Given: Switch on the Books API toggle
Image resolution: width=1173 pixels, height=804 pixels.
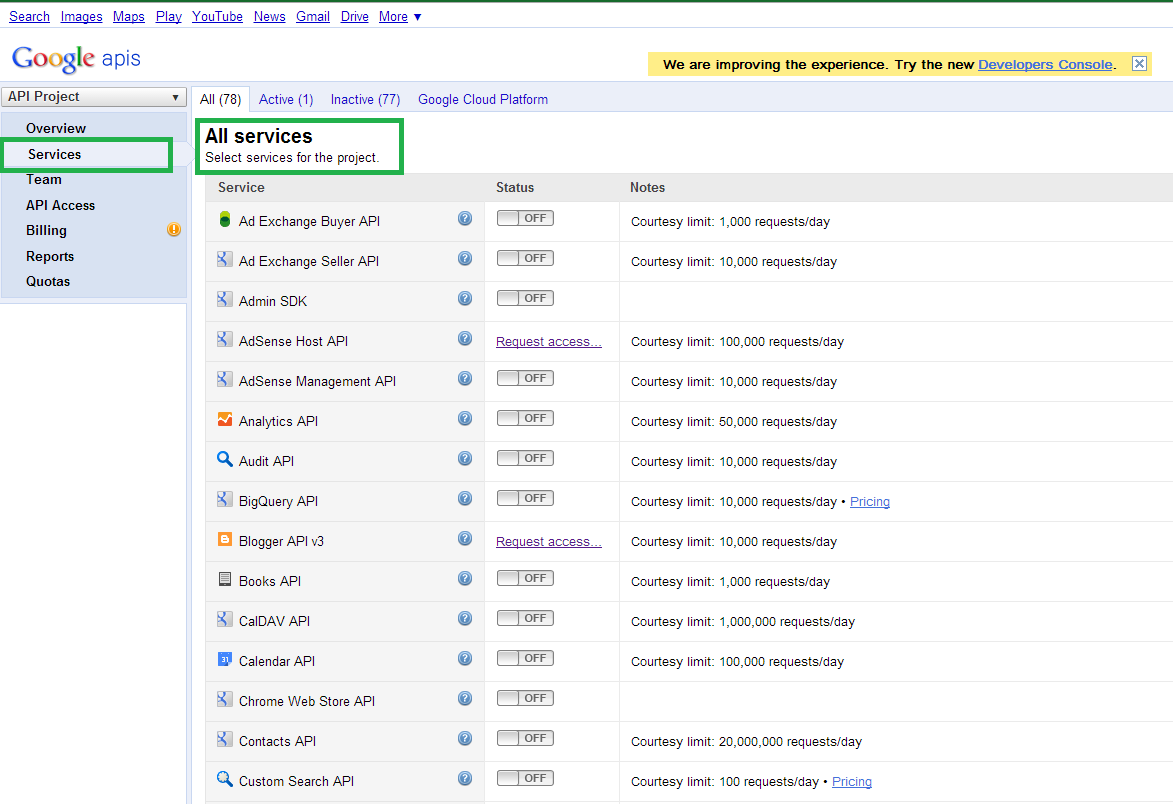Looking at the screenshot, I should (x=525, y=578).
